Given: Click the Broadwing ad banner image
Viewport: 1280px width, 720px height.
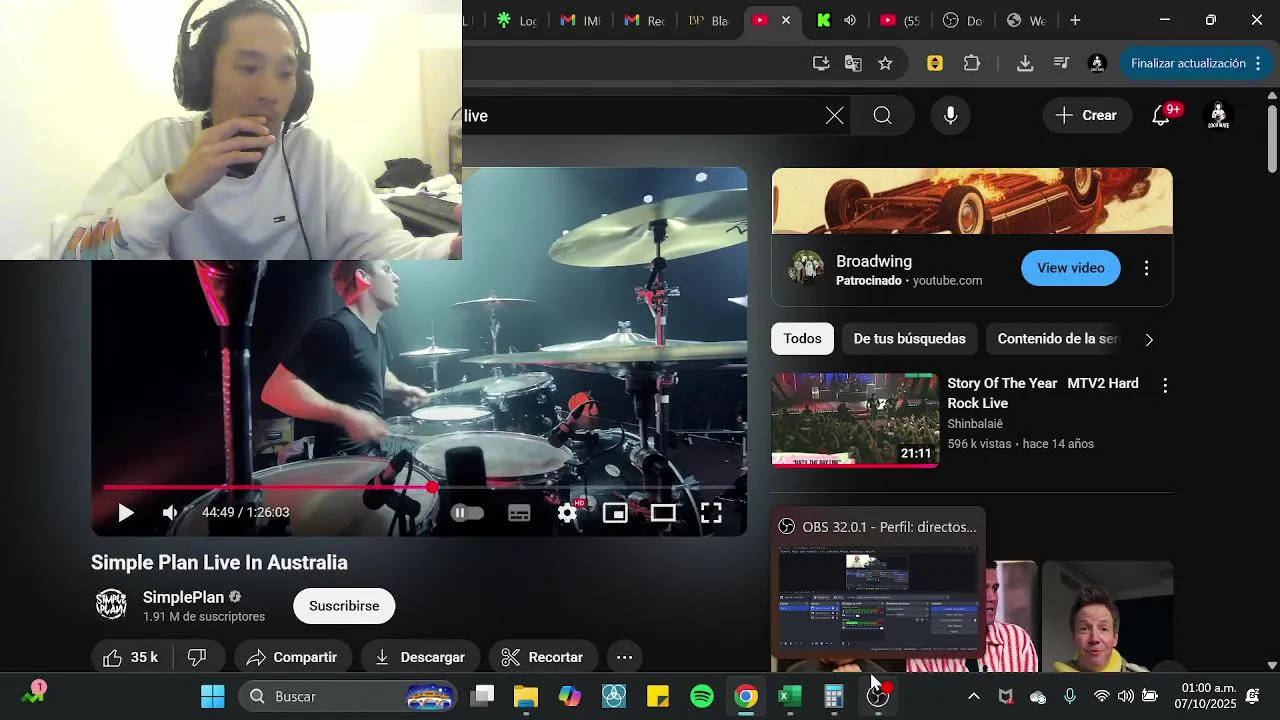Looking at the screenshot, I should tap(972, 201).
